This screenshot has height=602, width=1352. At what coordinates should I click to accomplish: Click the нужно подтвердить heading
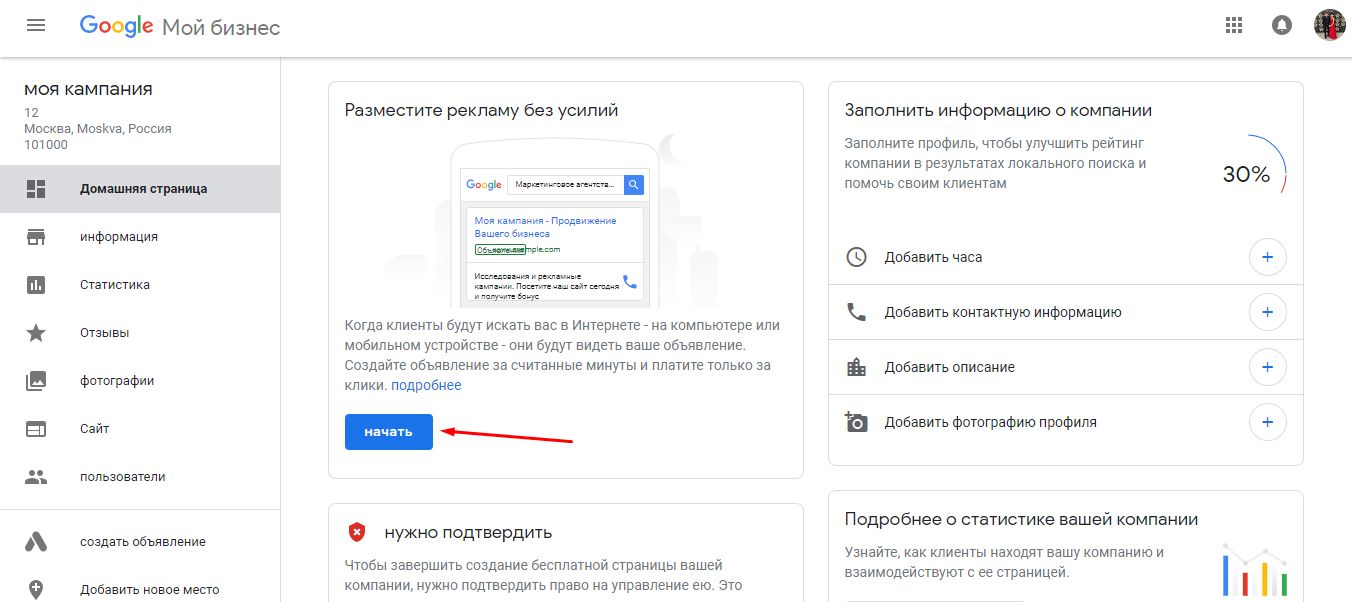pyautogui.click(x=468, y=532)
